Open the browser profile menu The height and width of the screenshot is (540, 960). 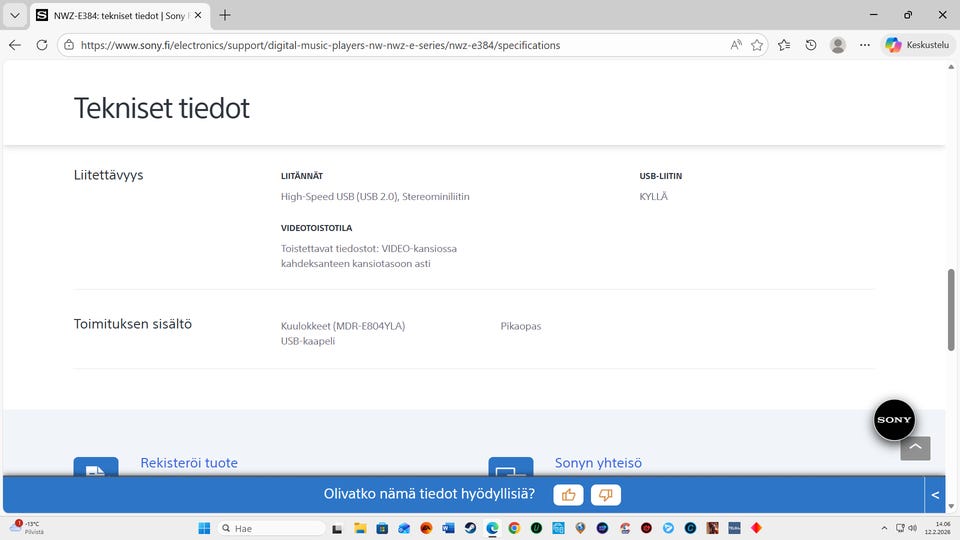tap(838, 45)
